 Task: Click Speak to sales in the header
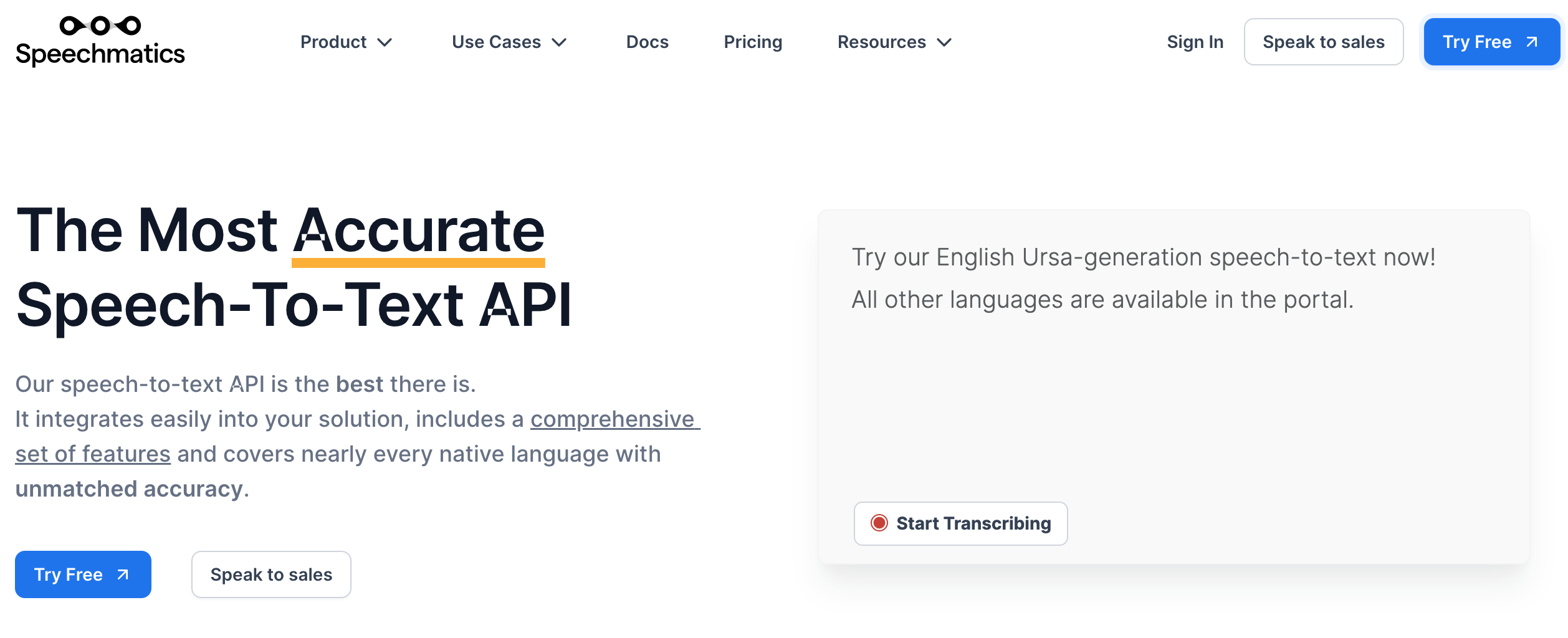[x=1324, y=42]
